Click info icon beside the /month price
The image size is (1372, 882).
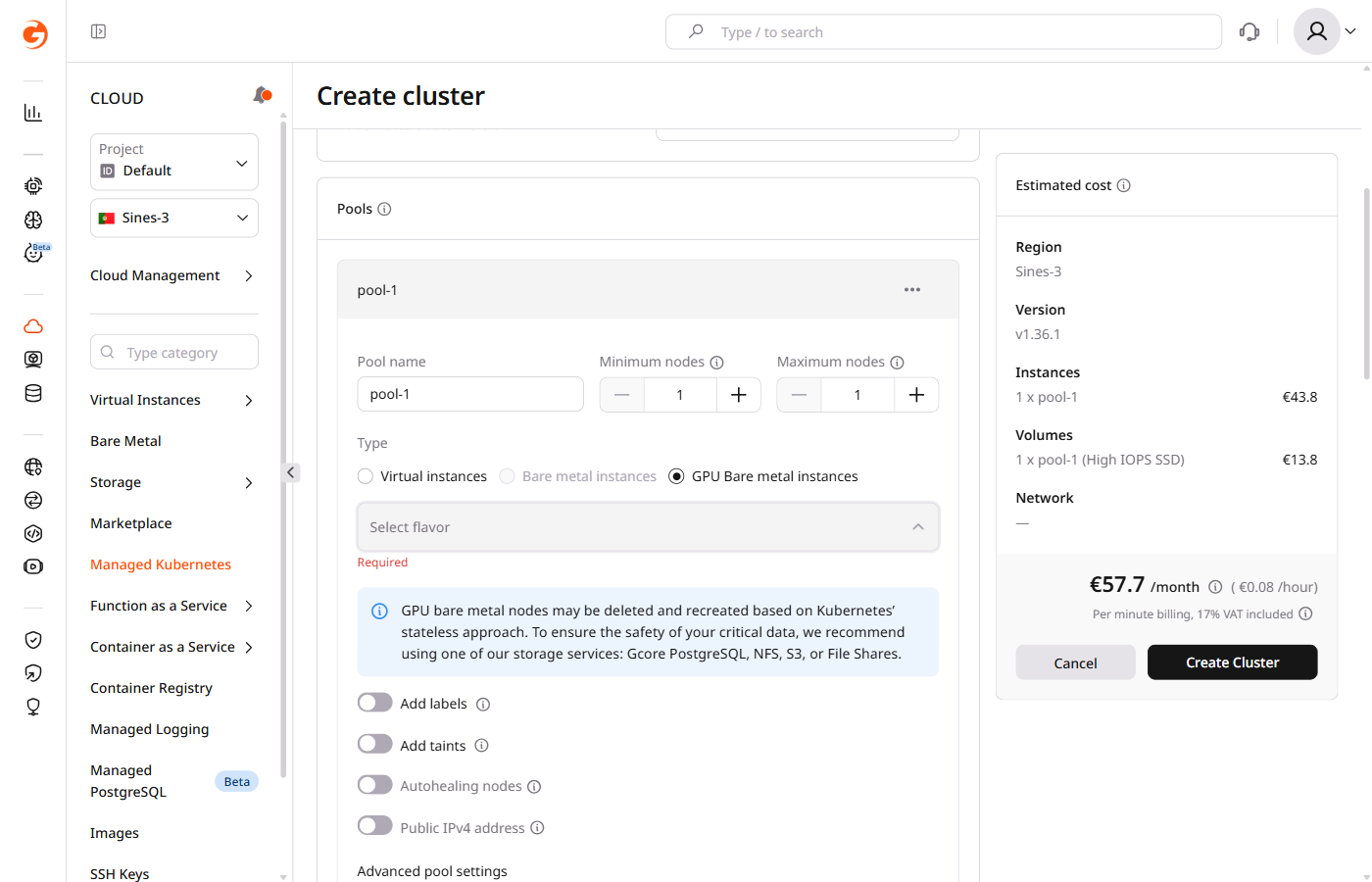point(1215,587)
